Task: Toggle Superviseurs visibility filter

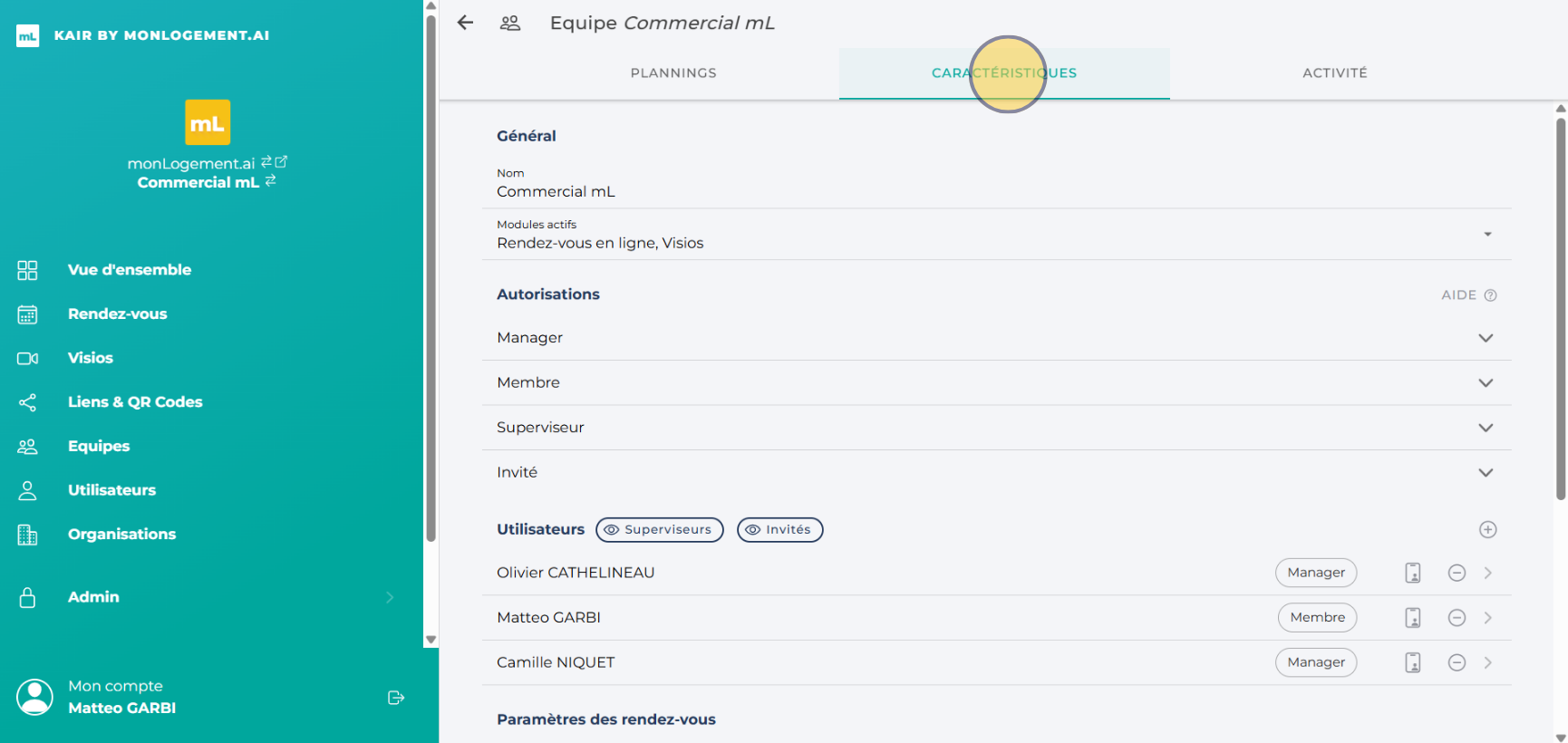Action: click(659, 530)
